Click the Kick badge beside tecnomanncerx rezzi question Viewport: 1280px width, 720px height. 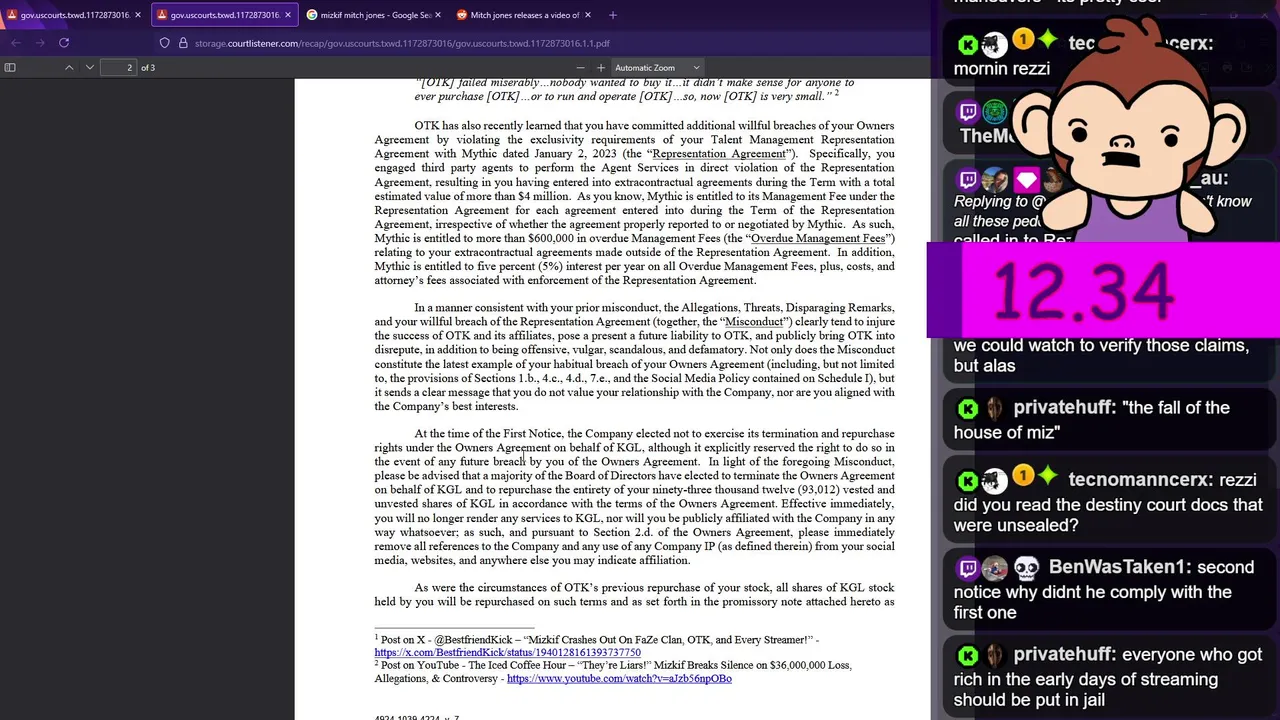pyautogui.click(x=967, y=481)
